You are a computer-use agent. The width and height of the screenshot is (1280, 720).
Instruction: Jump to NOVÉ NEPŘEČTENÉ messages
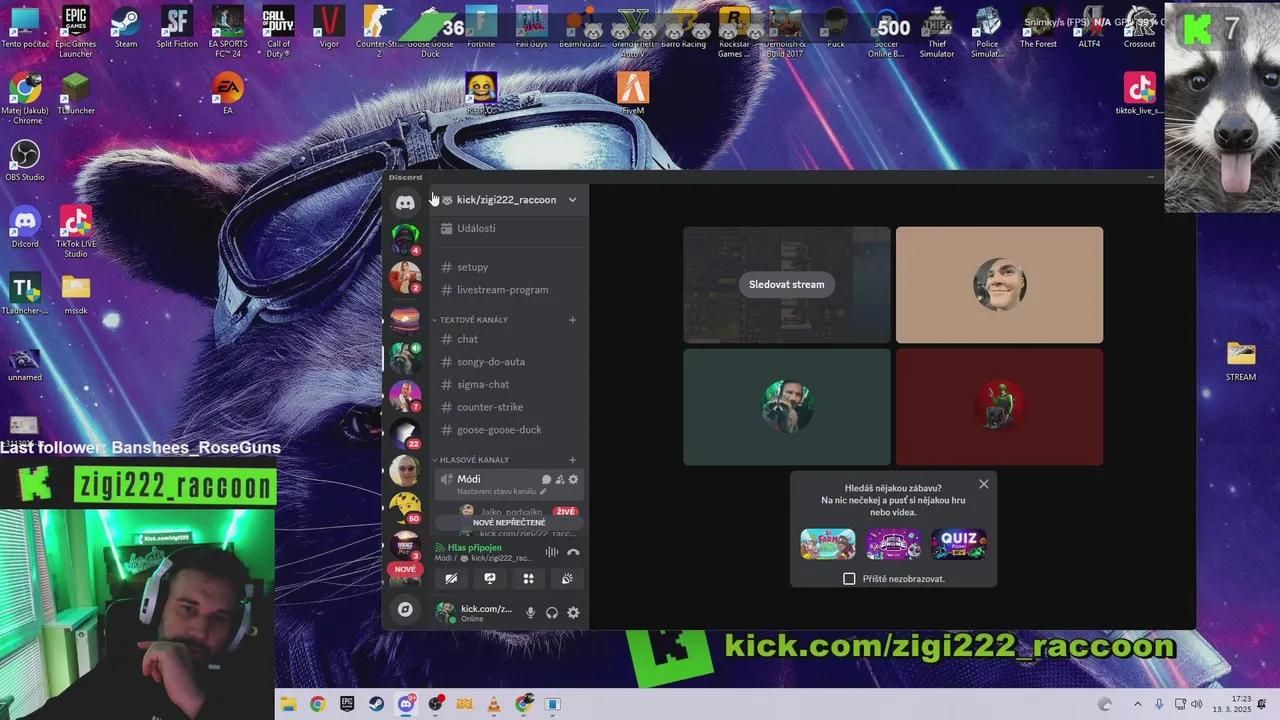click(509, 522)
